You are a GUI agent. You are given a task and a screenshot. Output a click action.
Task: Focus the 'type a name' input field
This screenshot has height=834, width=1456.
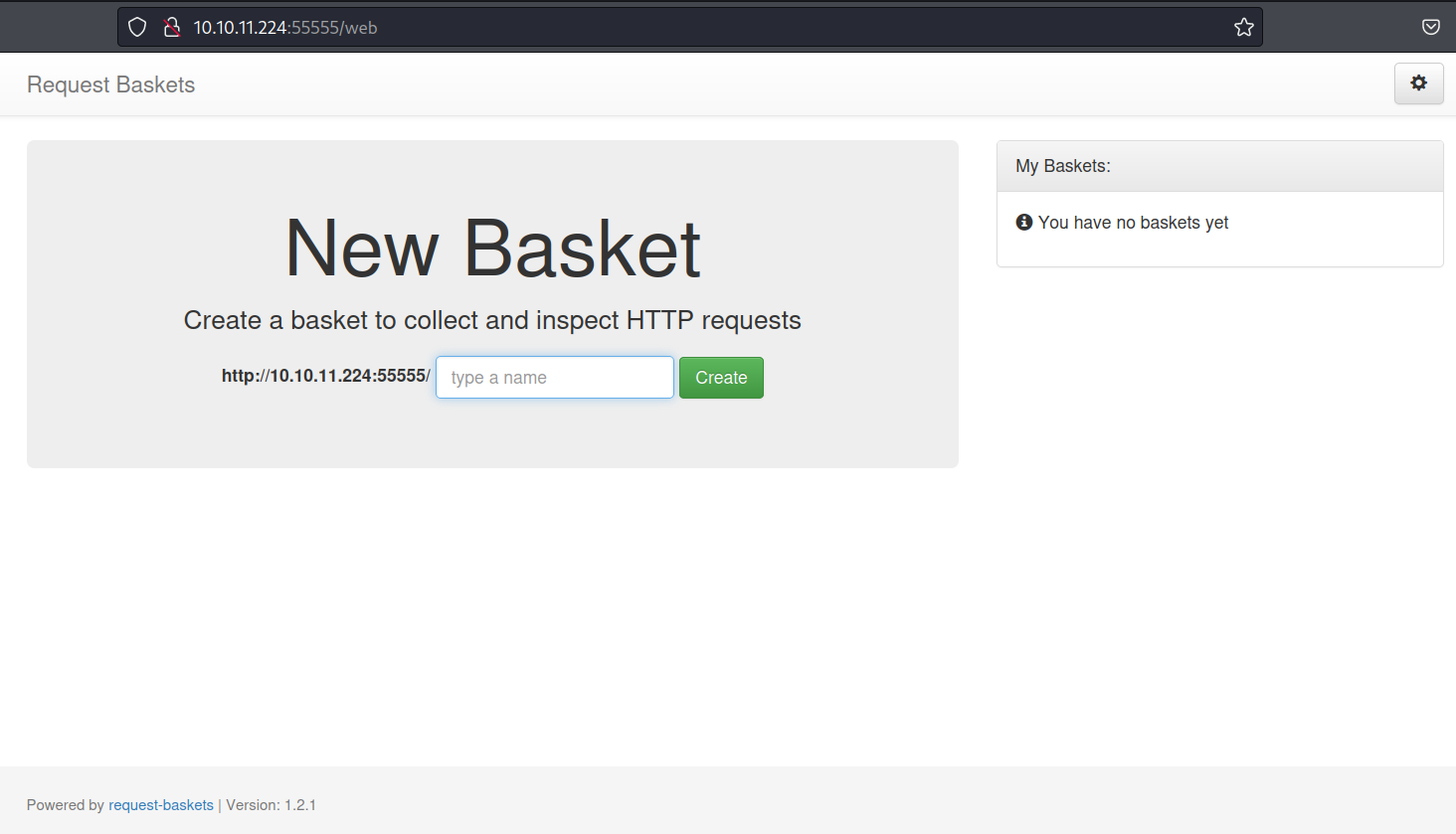pos(554,377)
